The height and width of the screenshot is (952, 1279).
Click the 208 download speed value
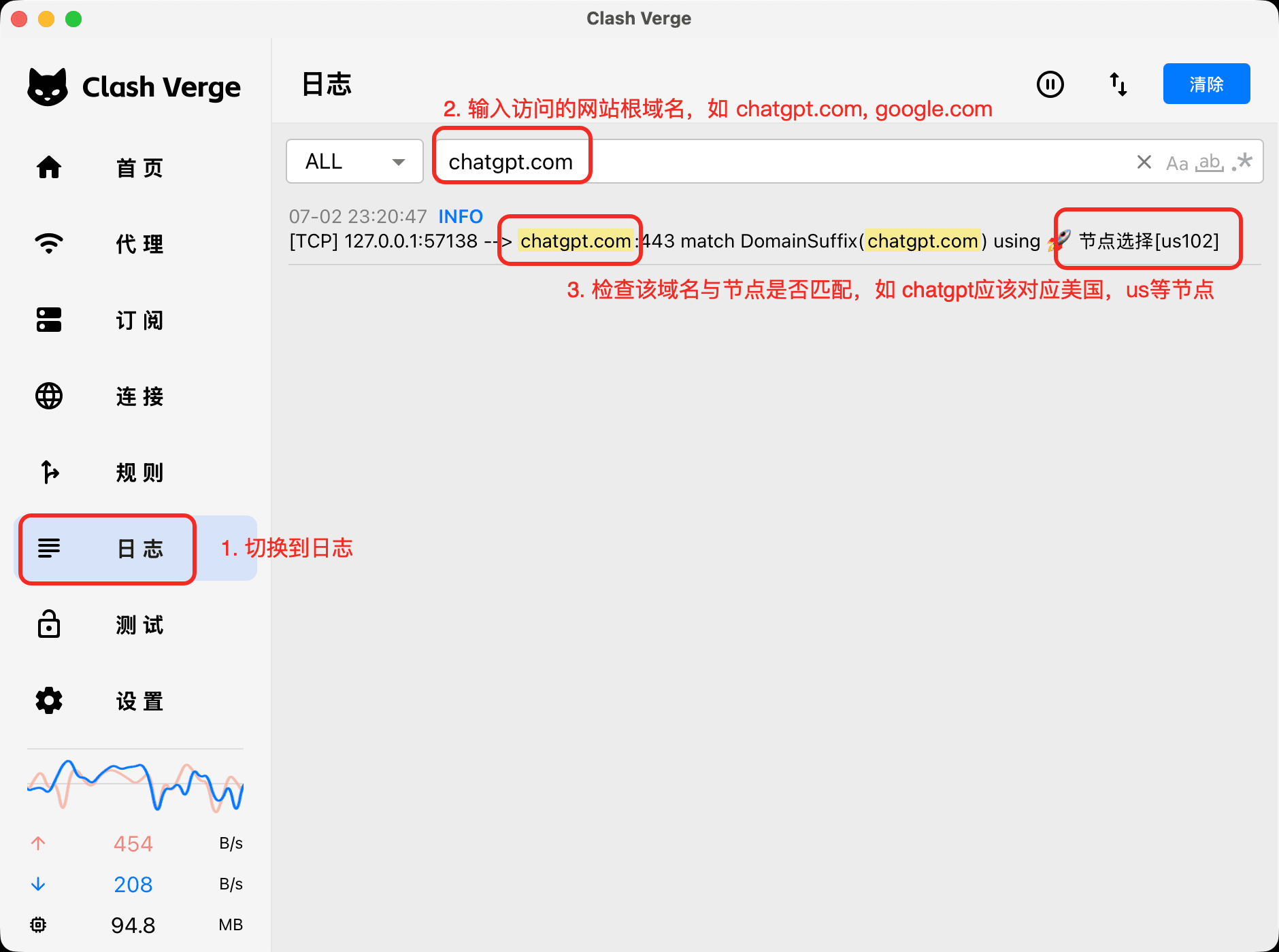(133, 884)
